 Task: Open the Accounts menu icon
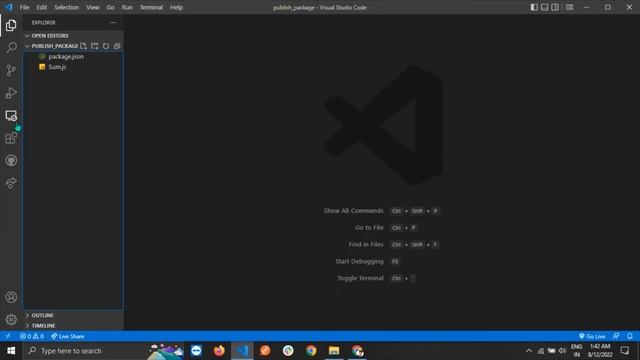pos(11,297)
